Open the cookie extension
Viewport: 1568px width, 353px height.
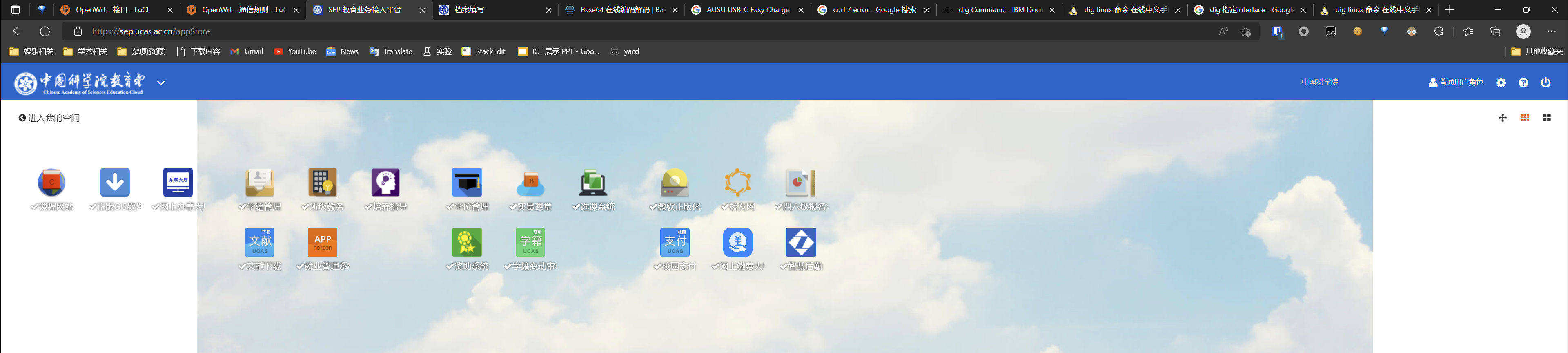pyautogui.click(x=1357, y=31)
